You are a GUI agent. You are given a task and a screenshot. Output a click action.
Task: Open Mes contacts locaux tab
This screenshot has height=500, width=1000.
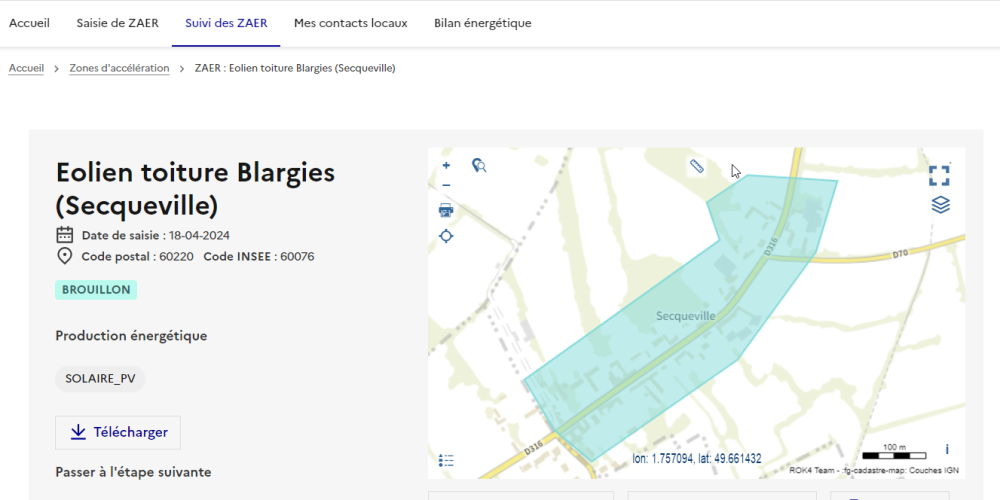point(350,23)
